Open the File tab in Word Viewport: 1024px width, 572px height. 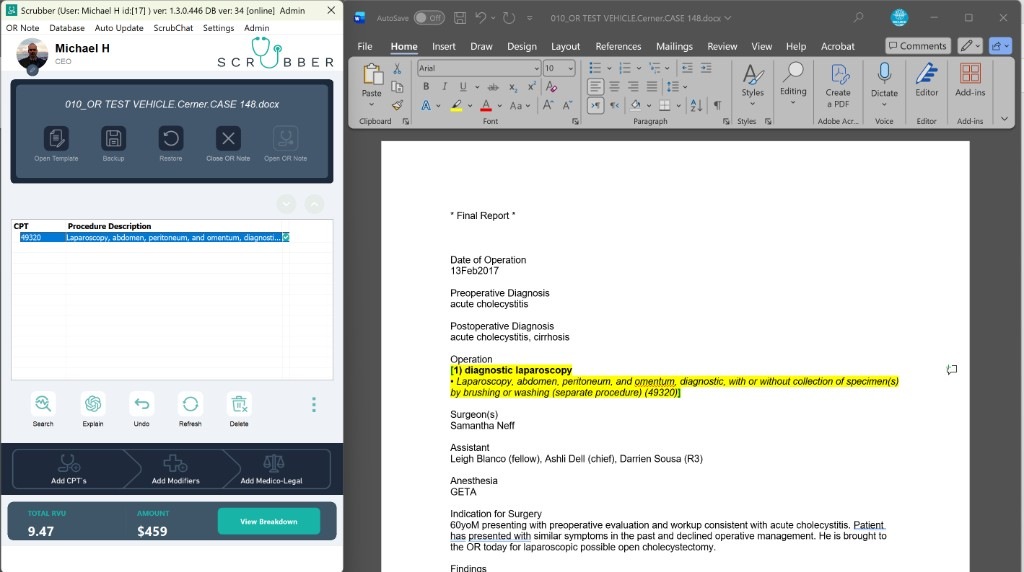coord(365,46)
